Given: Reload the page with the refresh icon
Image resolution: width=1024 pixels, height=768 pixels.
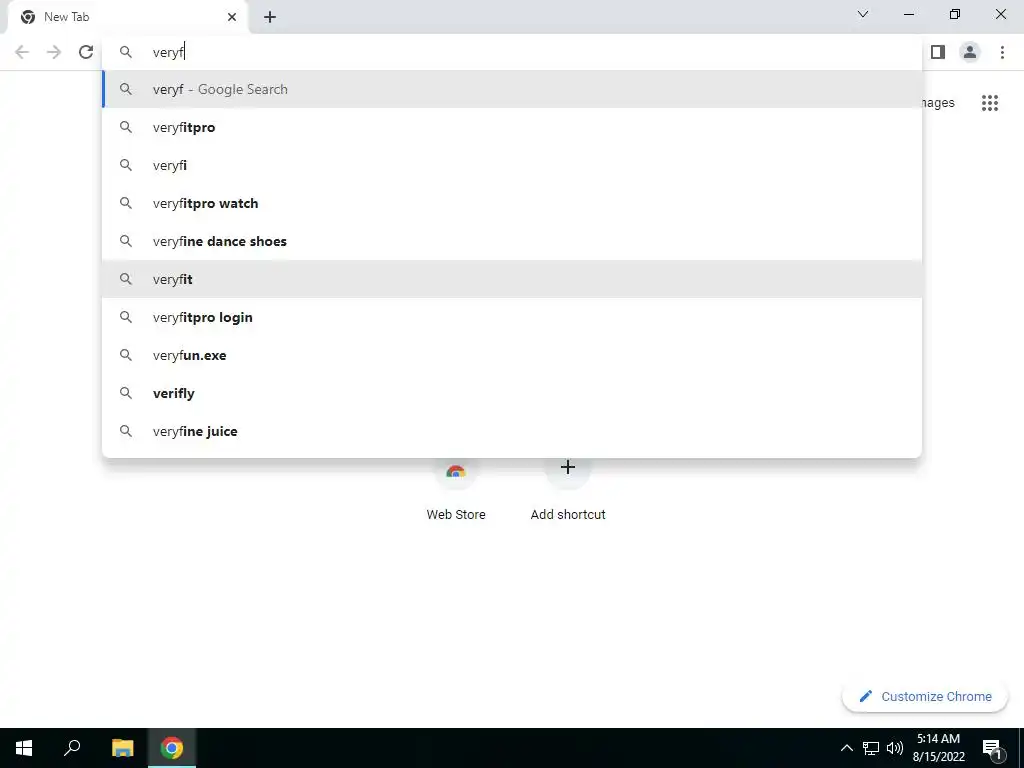Looking at the screenshot, I should tap(86, 52).
